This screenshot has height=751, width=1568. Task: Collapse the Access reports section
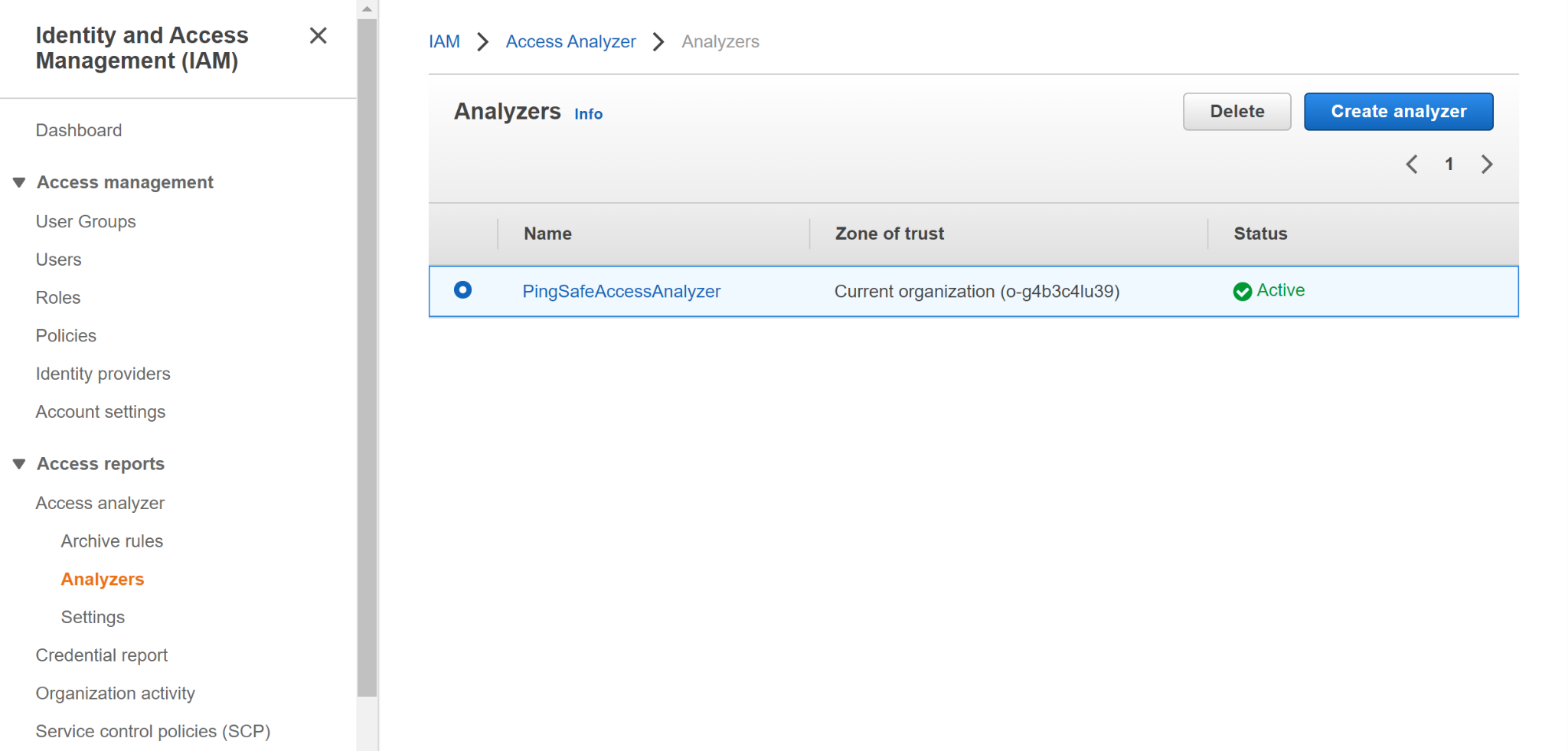[x=20, y=464]
